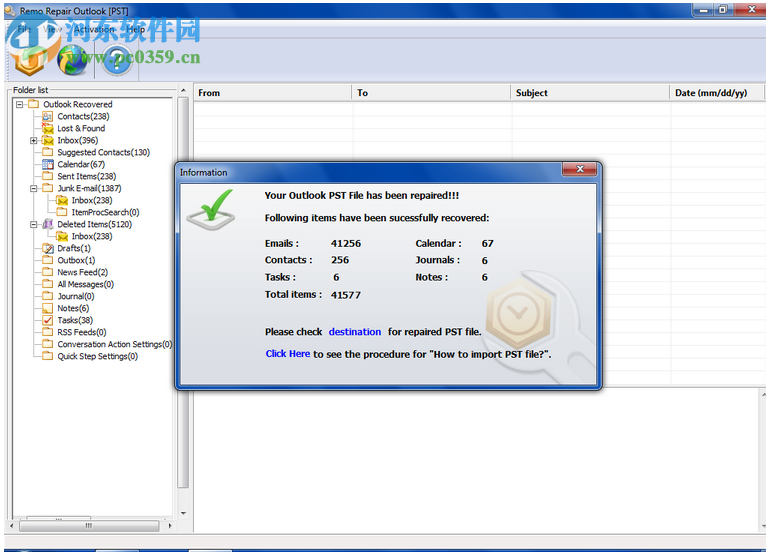Screen dimensions: 766x552
Task: Sort by the Subject column header
Action: click(x=590, y=93)
